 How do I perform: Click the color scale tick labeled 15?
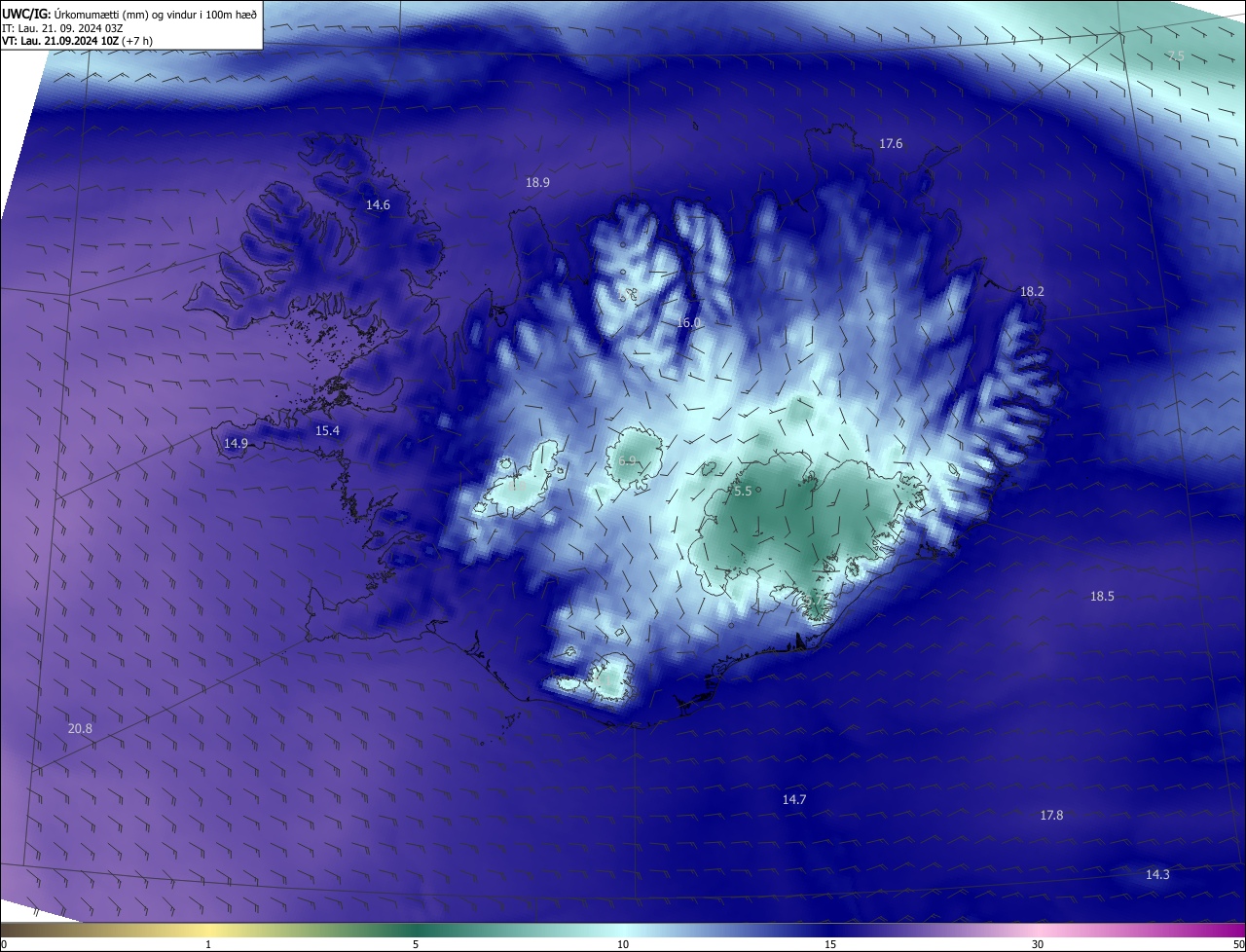click(830, 944)
